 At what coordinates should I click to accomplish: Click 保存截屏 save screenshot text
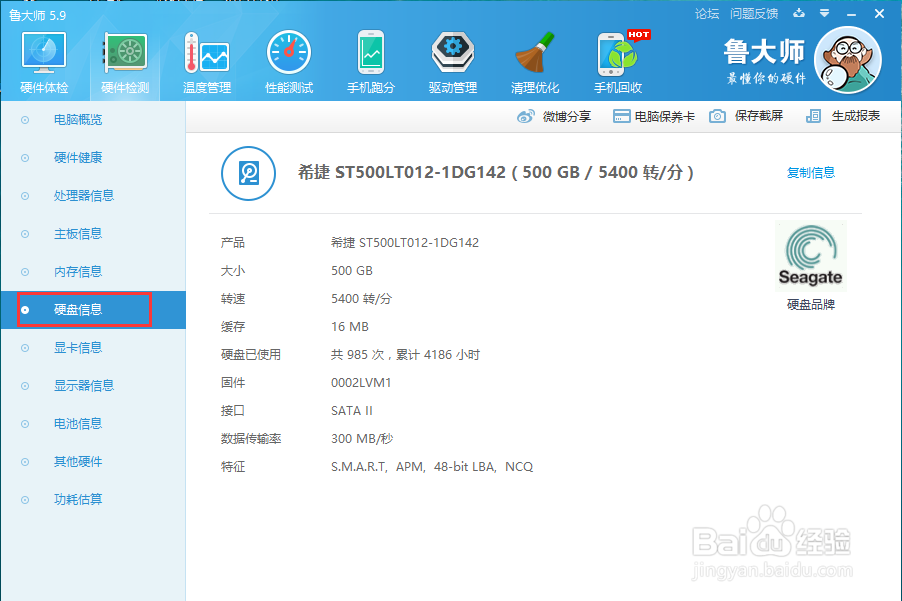point(759,116)
